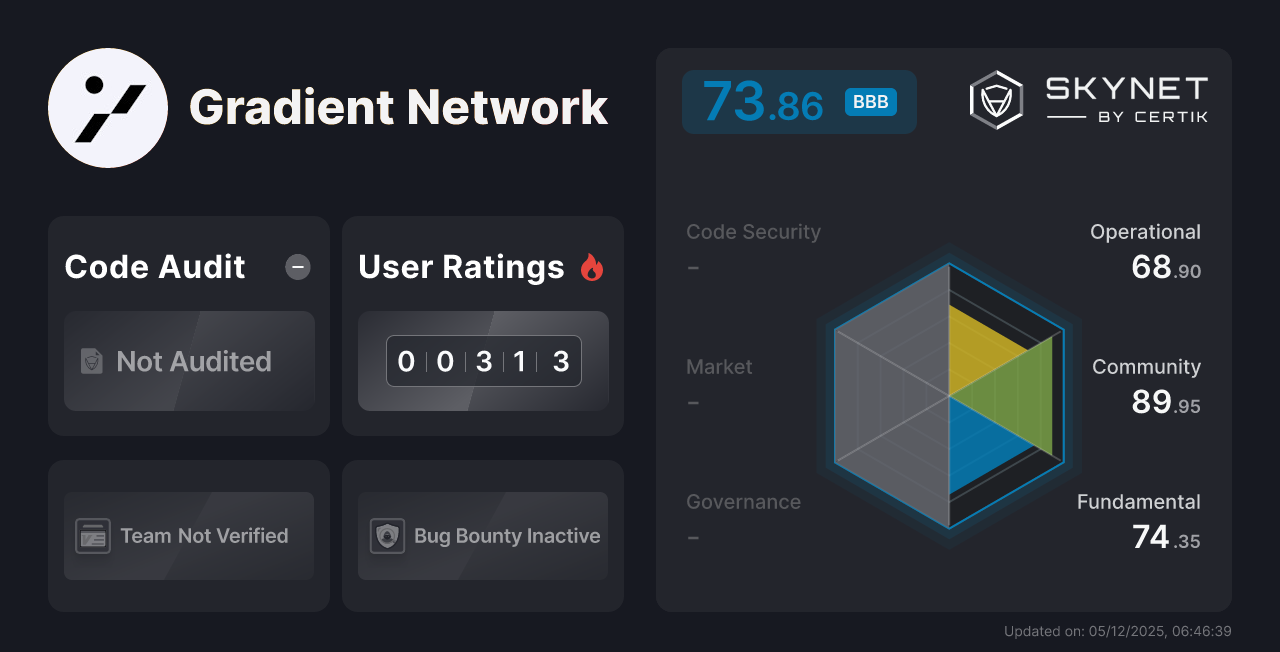Click the bug shield icon beside Bug Bounty Inactive
Viewport: 1280px width, 652px height.
click(x=388, y=536)
